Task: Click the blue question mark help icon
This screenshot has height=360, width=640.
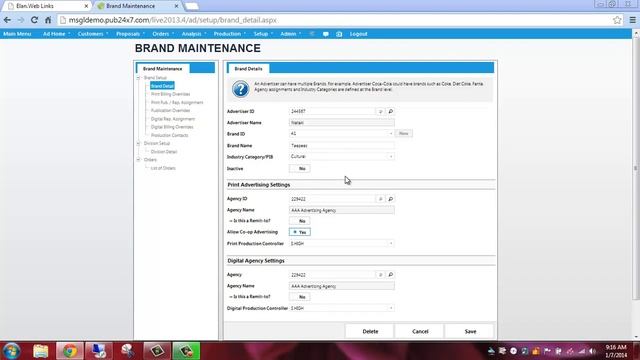Action: click(240, 89)
